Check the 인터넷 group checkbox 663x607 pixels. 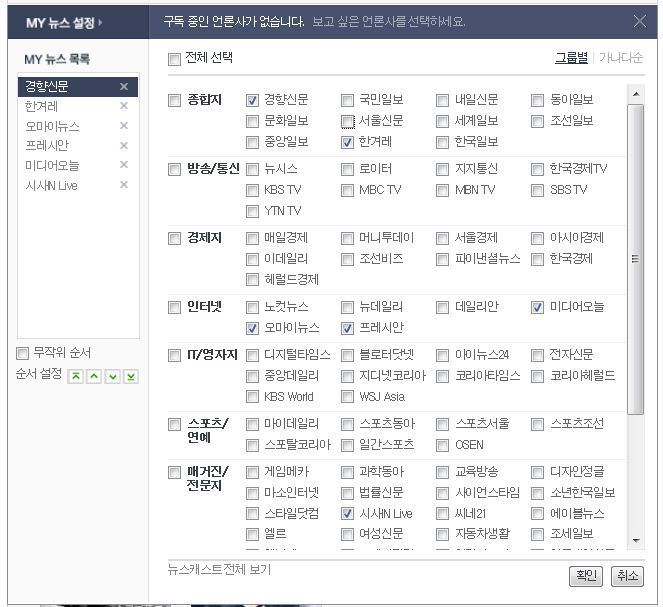(174, 307)
